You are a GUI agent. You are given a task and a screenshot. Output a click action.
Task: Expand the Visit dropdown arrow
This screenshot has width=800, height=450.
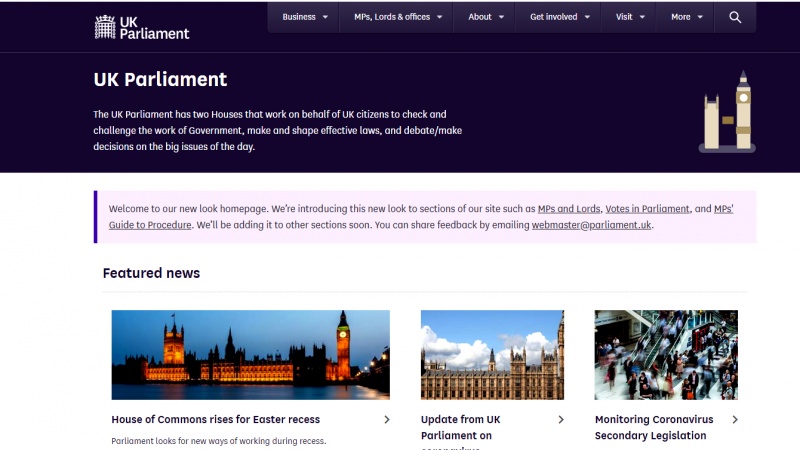[642, 17]
